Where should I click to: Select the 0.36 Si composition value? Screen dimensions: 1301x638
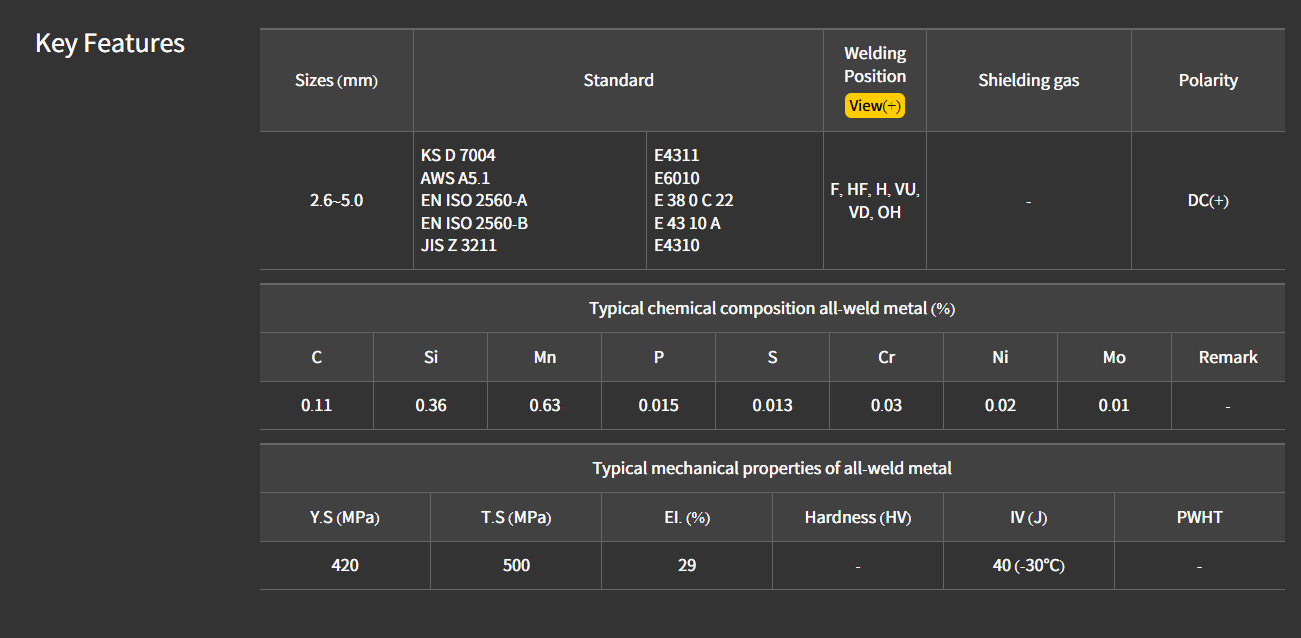pos(430,406)
